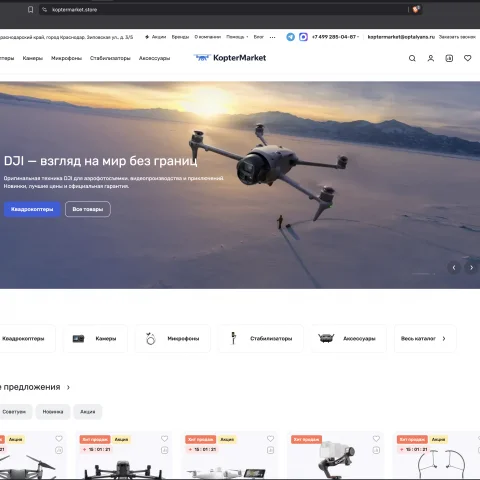
Task: Click the DJI banner headline text
Action: pyautogui.click(x=100, y=161)
